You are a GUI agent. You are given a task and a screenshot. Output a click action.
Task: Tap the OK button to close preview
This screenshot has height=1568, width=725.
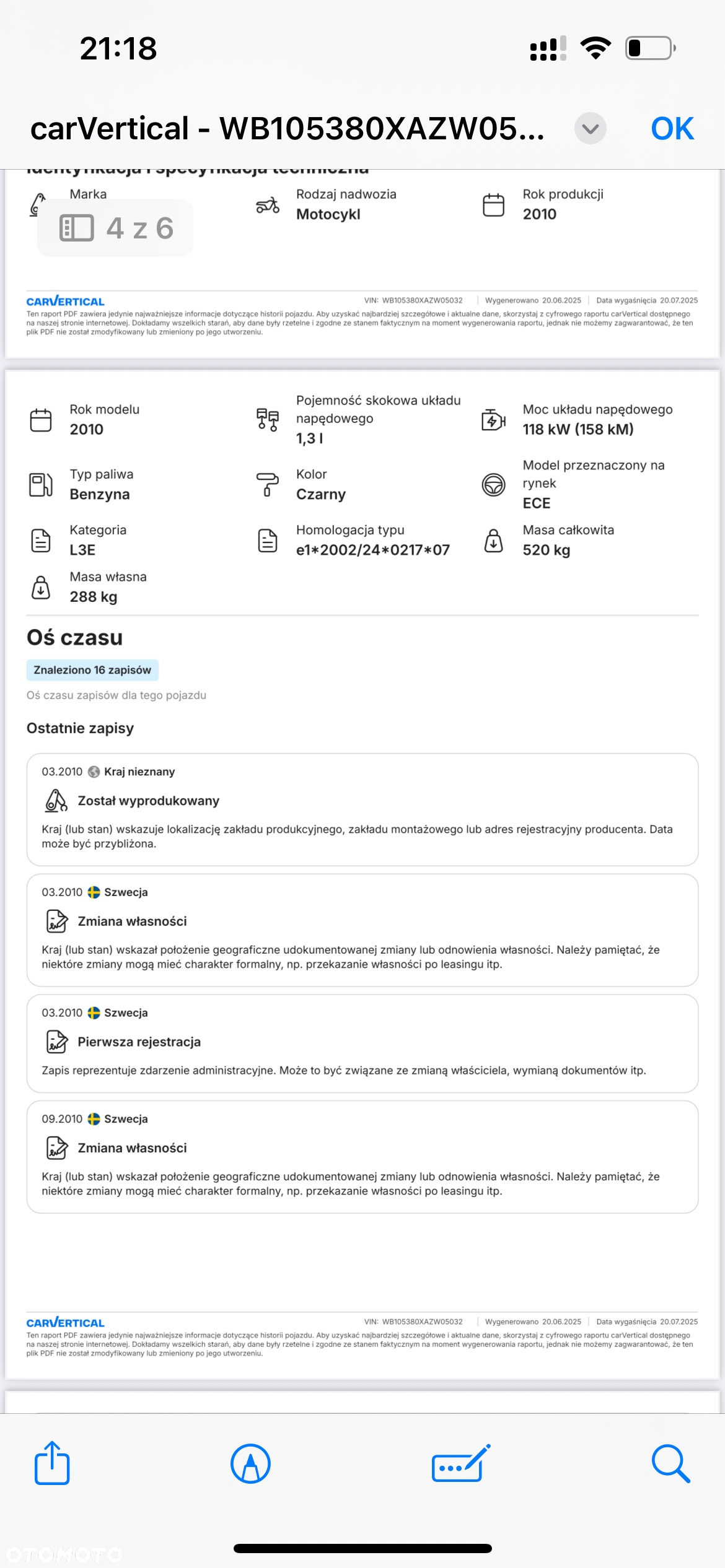[672, 129]
